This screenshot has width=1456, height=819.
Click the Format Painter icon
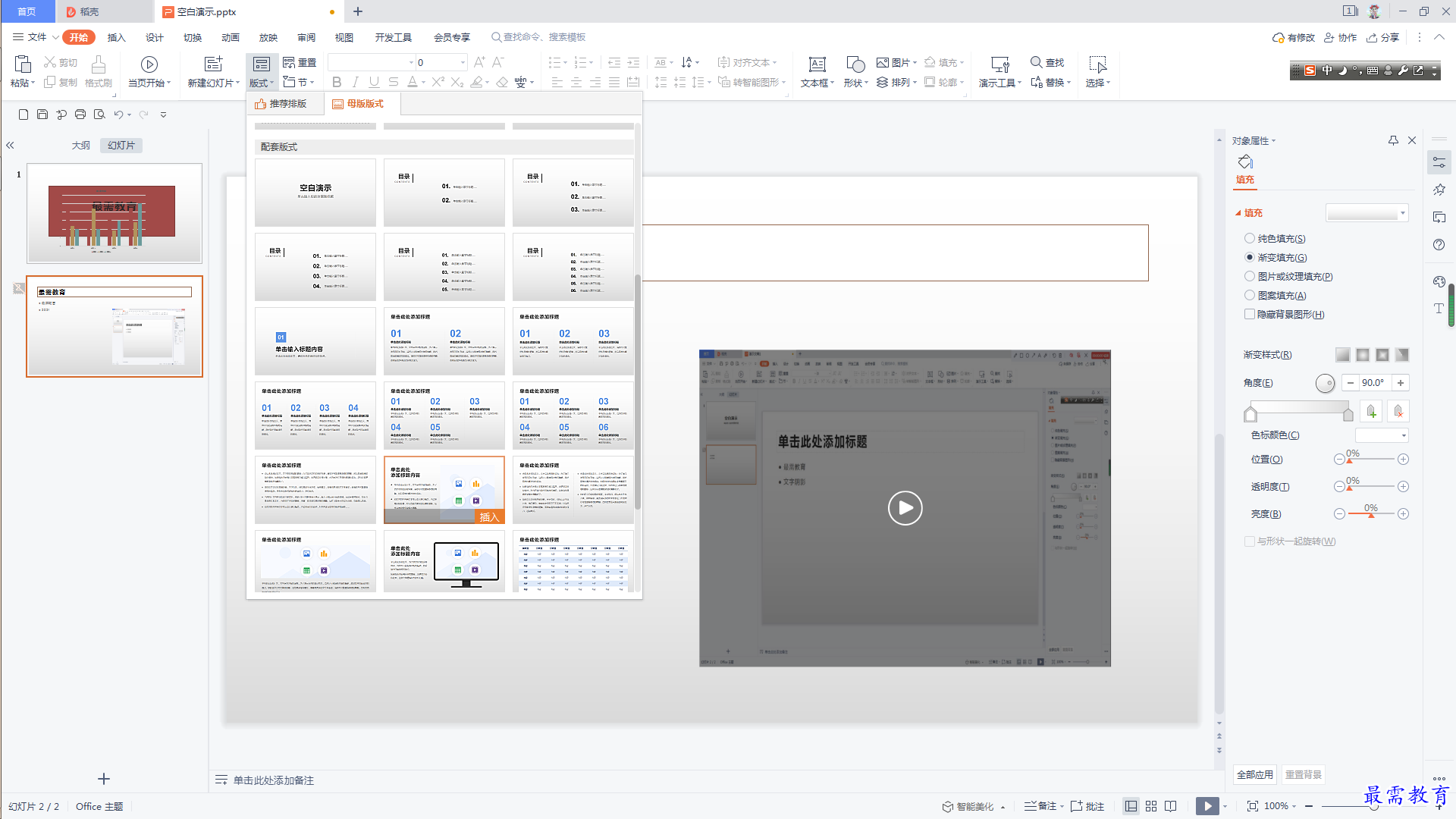click(x=98, y=64)
